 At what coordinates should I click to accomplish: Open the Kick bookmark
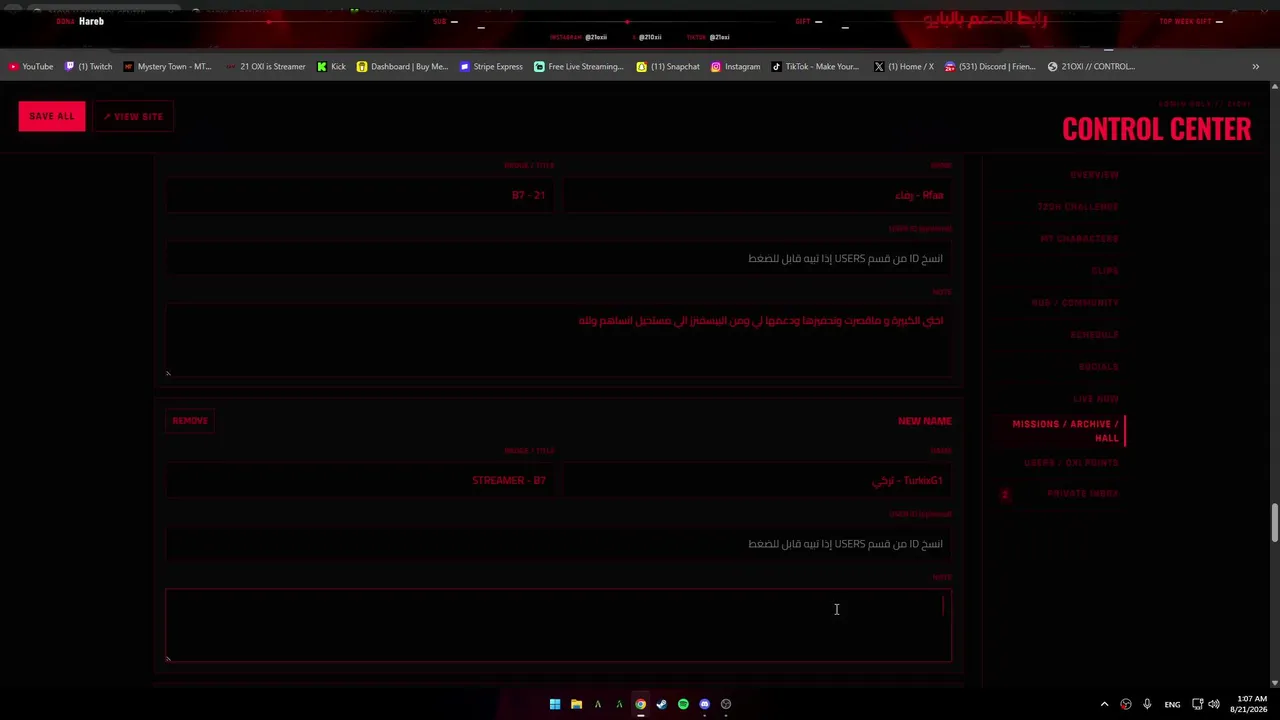tap(331, 67)
